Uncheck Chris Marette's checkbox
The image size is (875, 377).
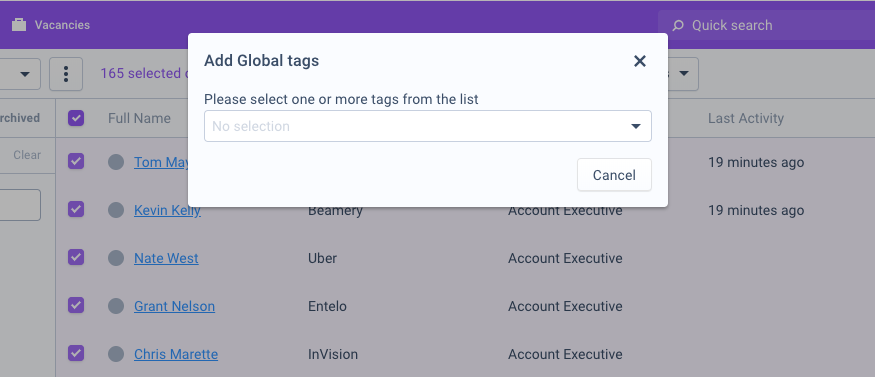76,353
